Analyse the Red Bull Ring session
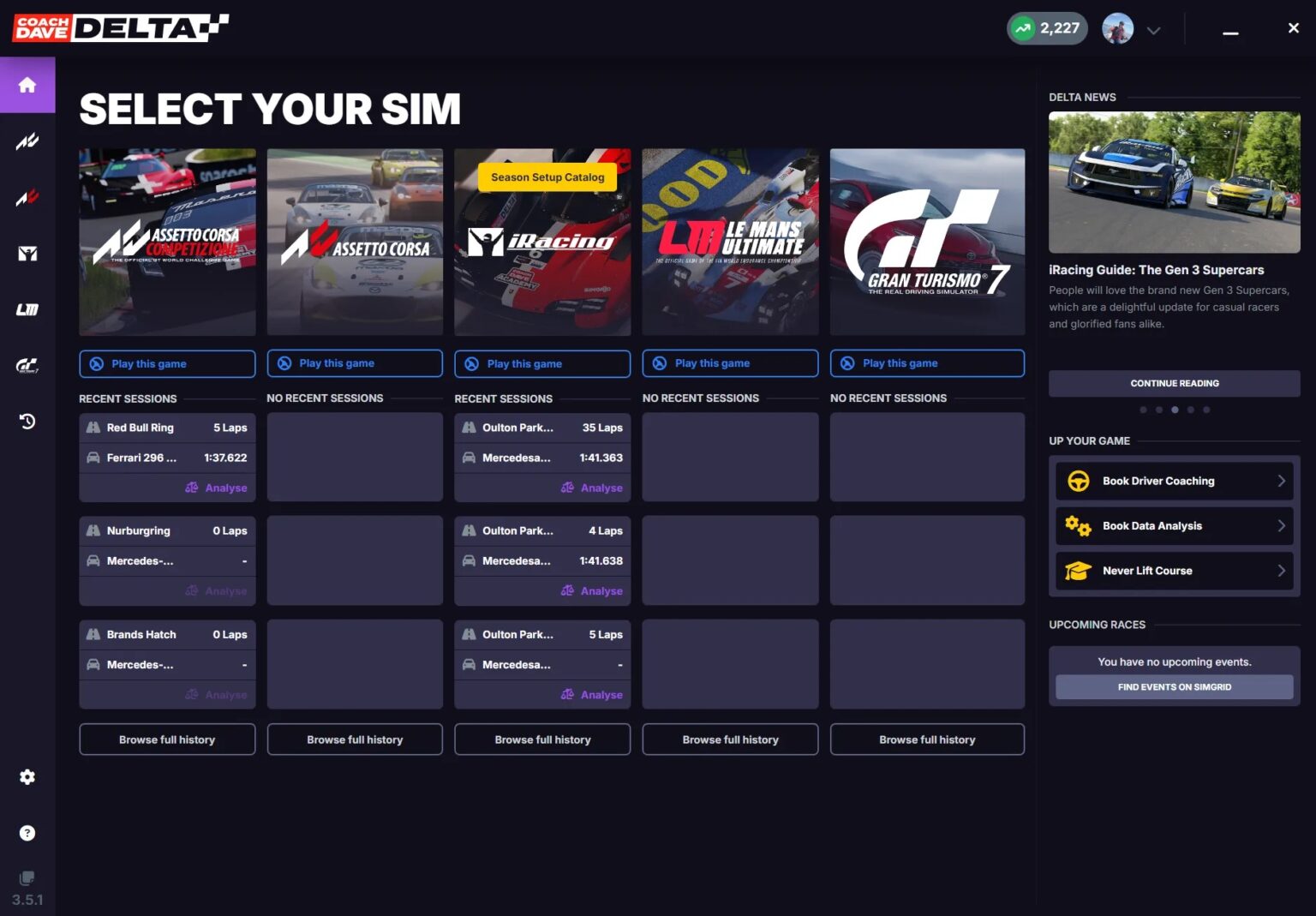Image resolution: width=1316 pixels, height=916 pixels. [218, 488]
